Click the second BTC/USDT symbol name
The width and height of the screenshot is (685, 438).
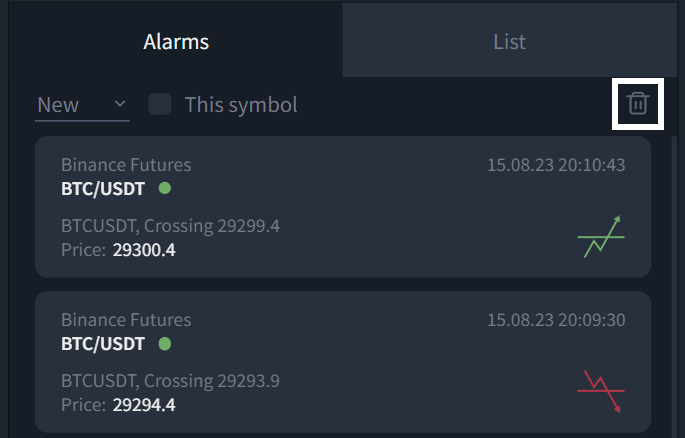(103, 344)
